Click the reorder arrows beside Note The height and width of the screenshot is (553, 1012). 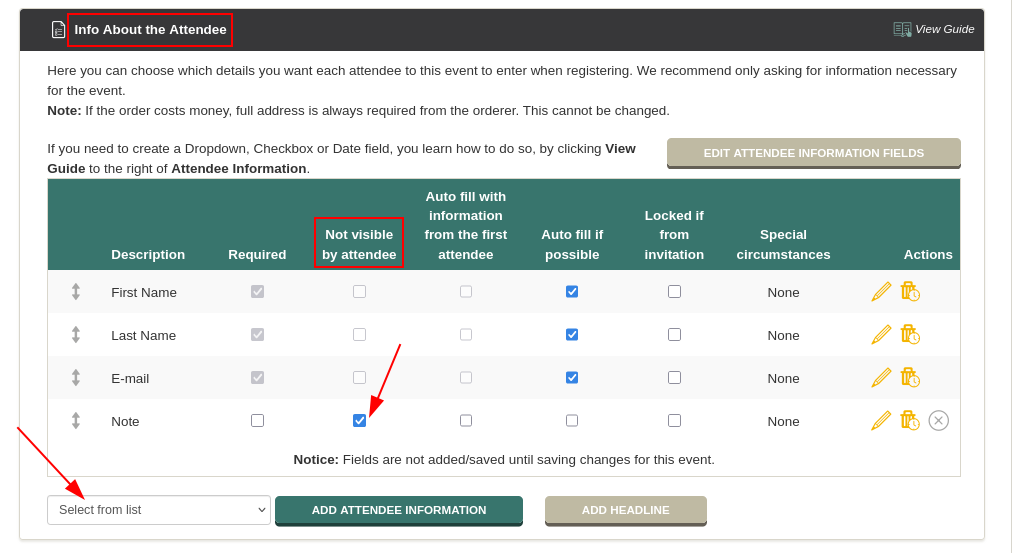coord(76,421)
